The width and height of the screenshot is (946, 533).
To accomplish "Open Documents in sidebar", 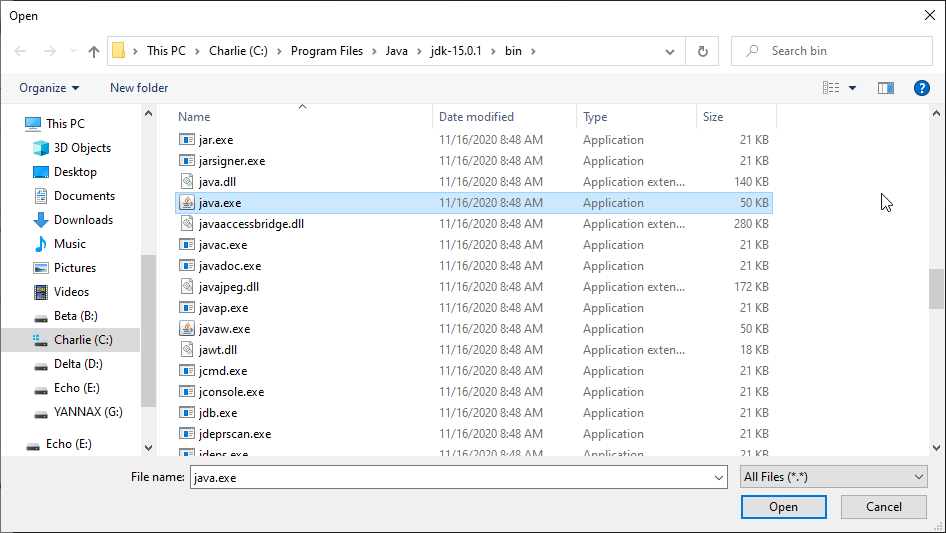I will click(x=84, y=196).
